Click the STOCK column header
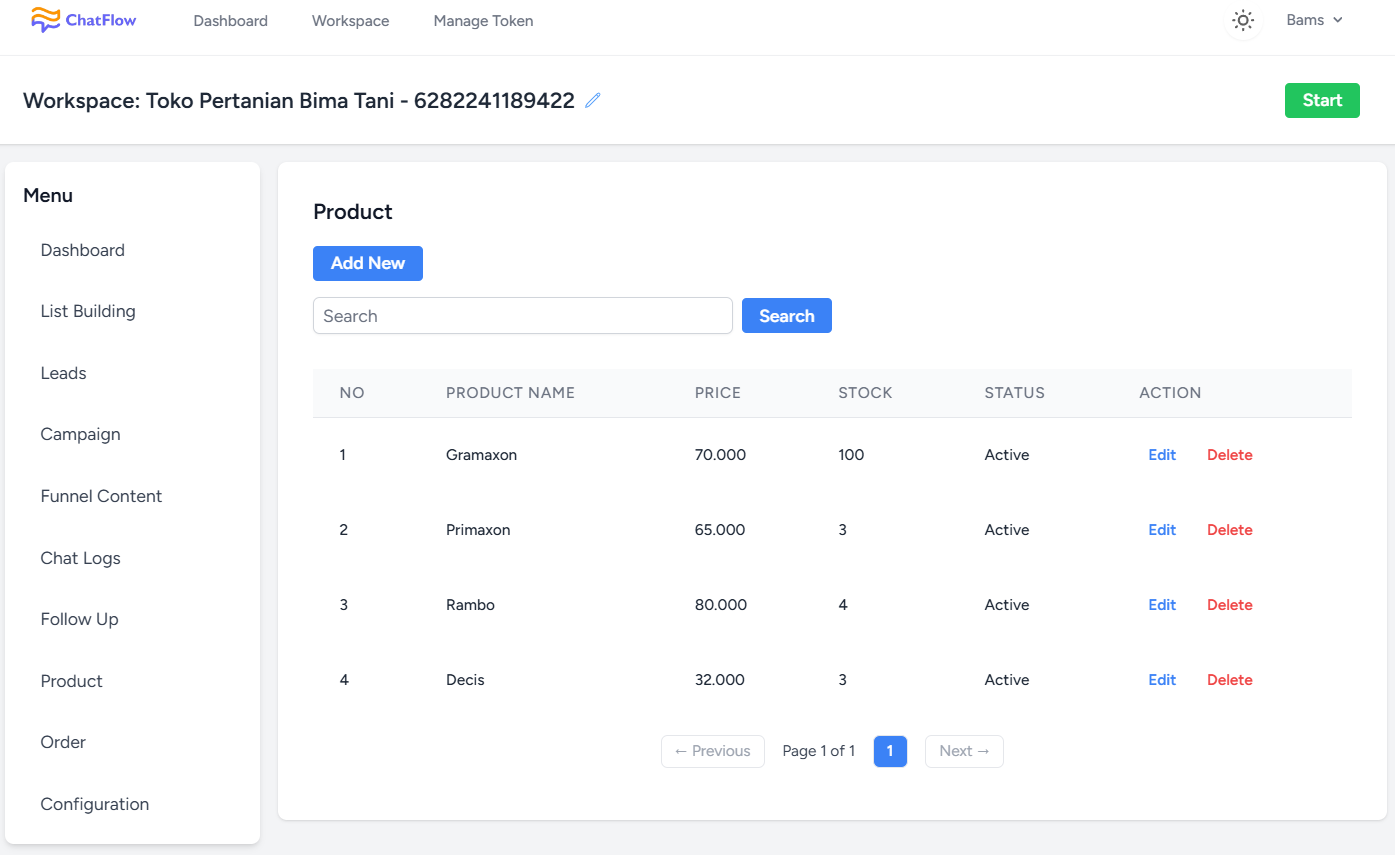 coord(865,393)
